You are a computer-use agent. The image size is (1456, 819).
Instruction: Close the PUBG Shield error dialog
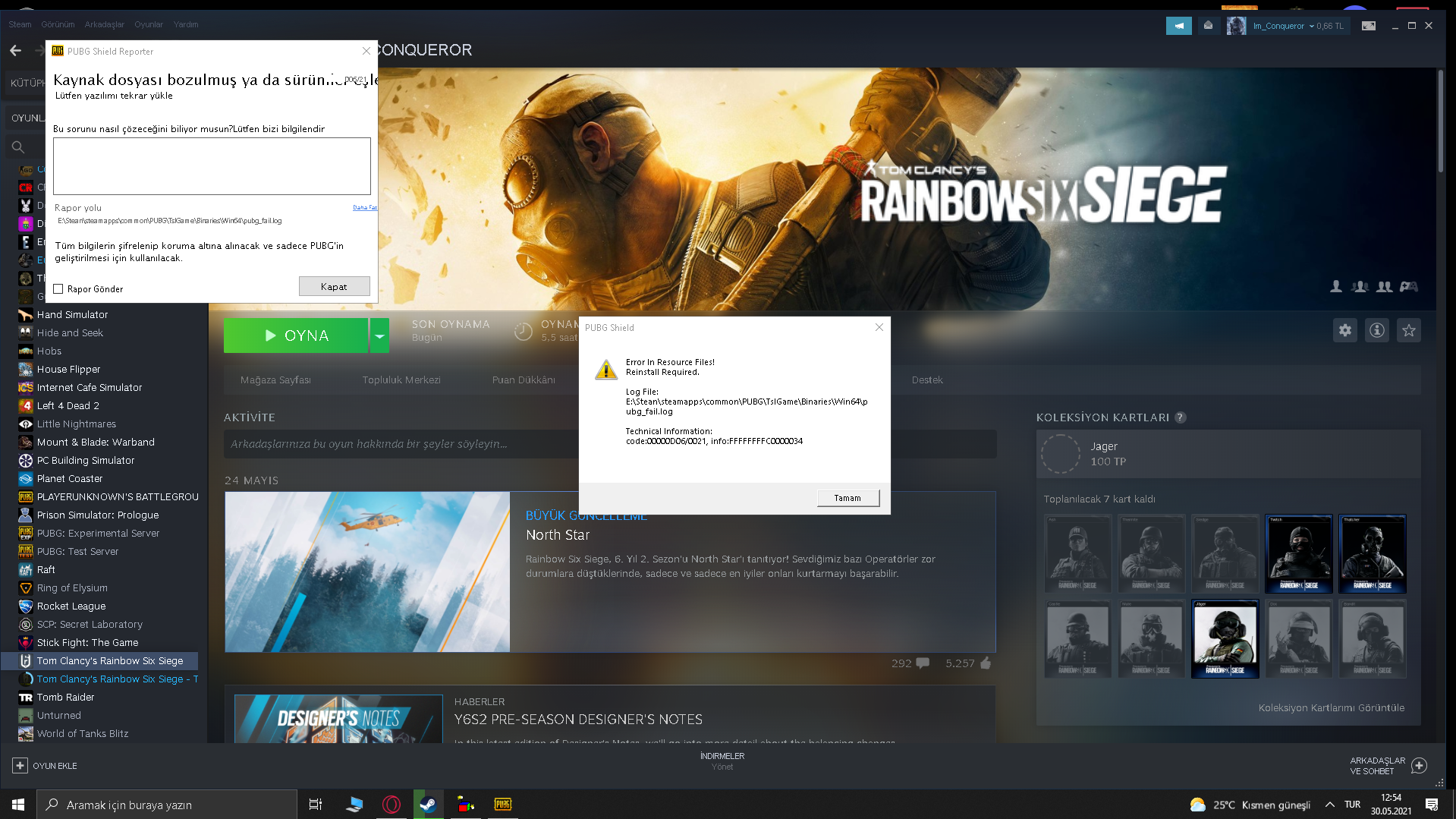(x=879, y=327)
